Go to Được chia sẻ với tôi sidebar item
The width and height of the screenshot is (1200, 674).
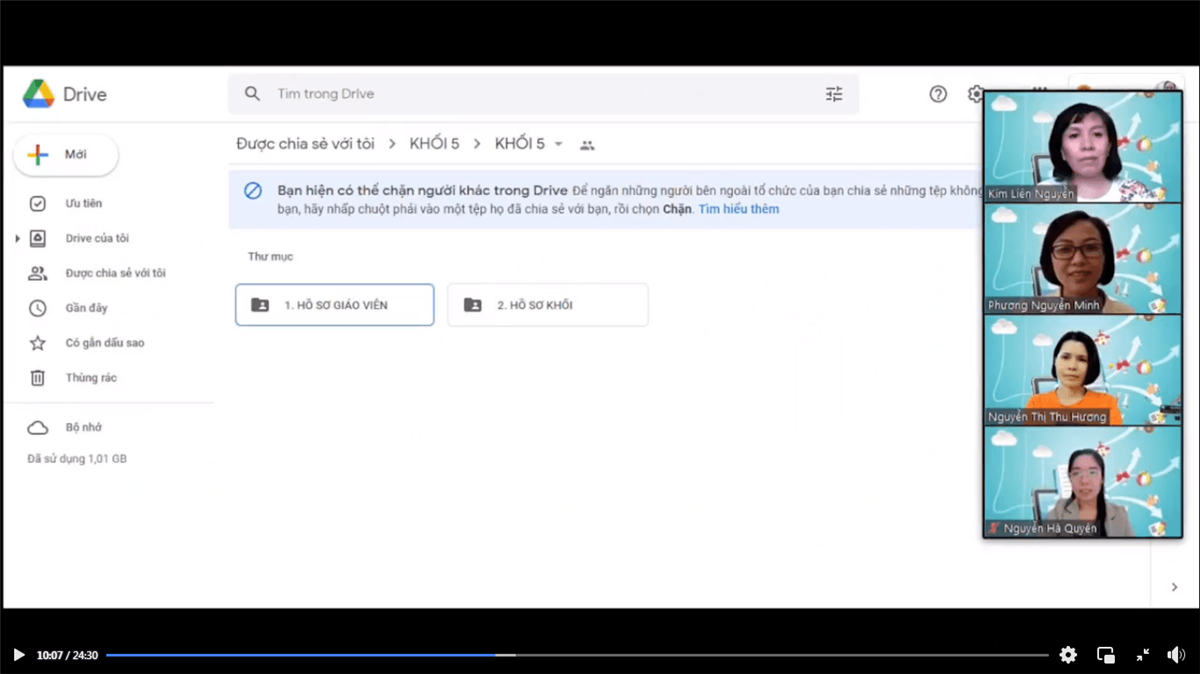114,273
